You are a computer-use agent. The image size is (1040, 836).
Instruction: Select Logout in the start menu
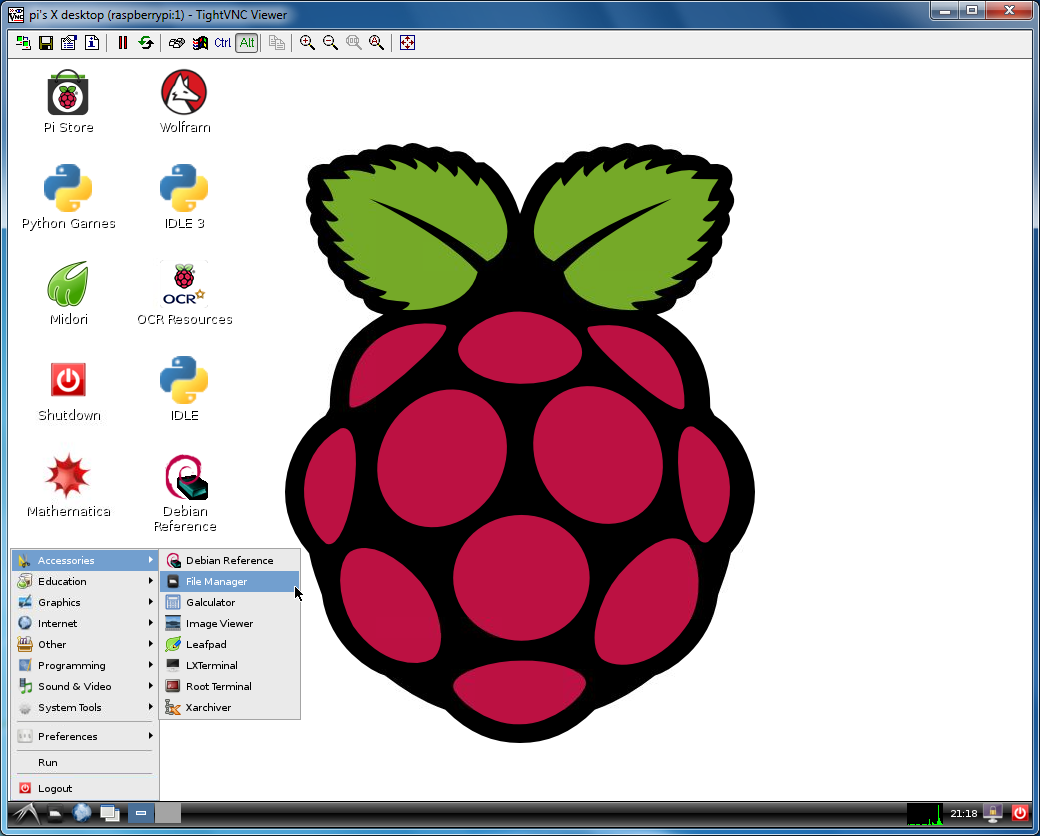pos(85,788)
